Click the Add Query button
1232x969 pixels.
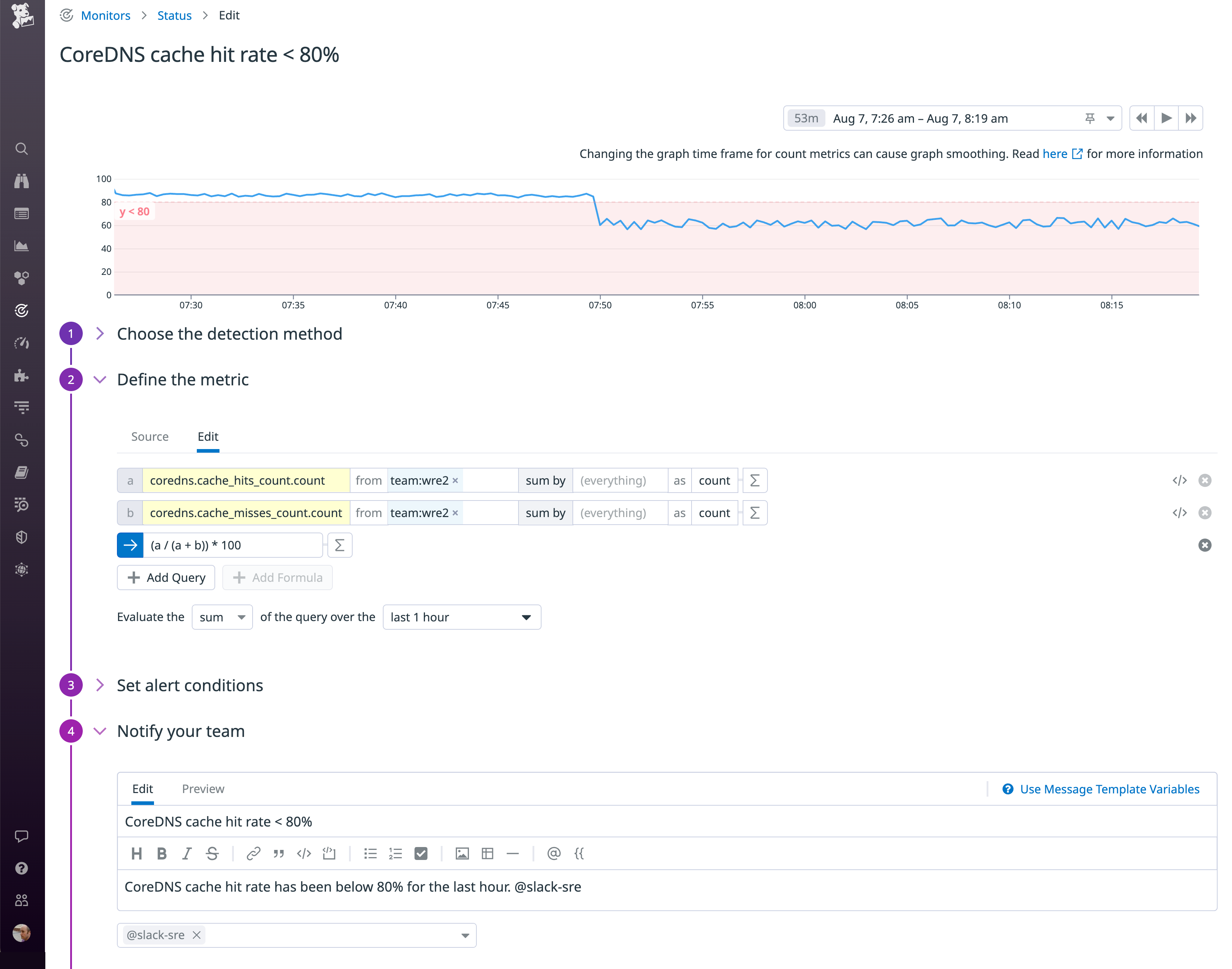[x=166, y=578]
